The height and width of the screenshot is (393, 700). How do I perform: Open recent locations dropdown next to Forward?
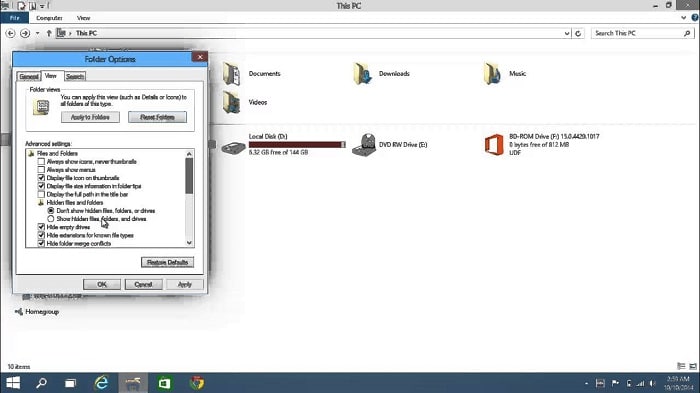coord(38,33)
